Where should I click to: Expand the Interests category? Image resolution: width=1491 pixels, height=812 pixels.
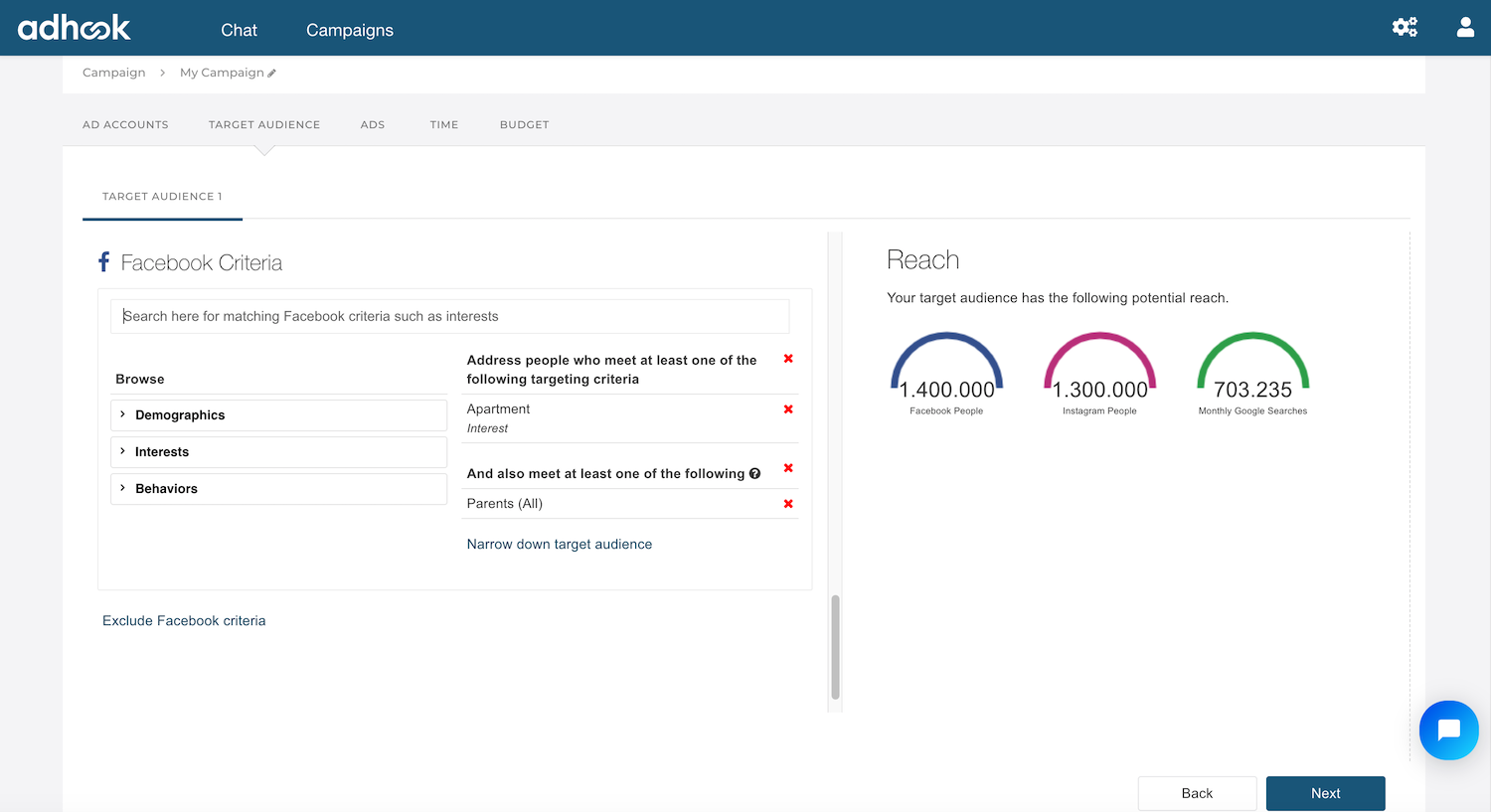[278, 452]
